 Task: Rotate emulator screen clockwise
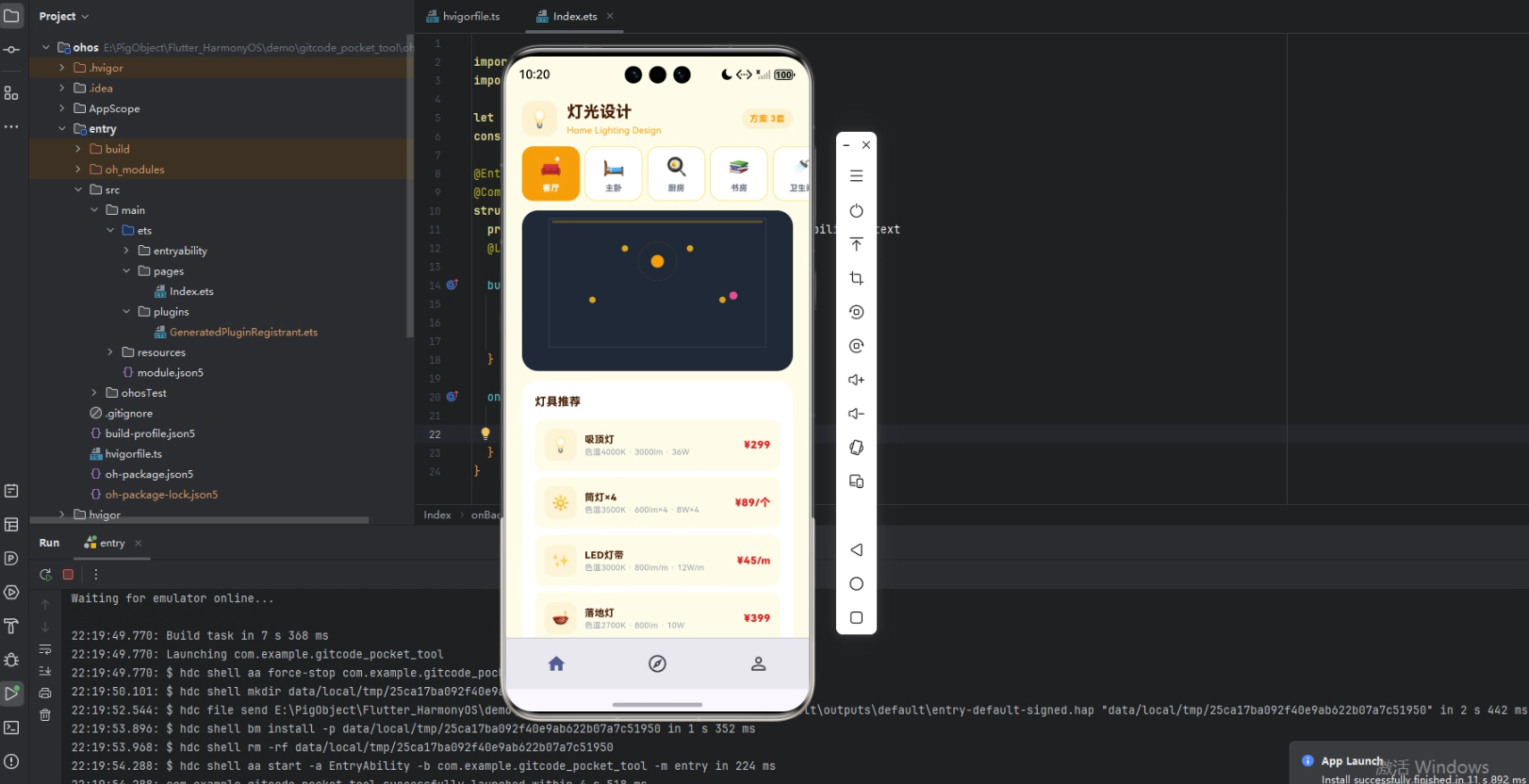pyautogui.click(x=856, y=346)
